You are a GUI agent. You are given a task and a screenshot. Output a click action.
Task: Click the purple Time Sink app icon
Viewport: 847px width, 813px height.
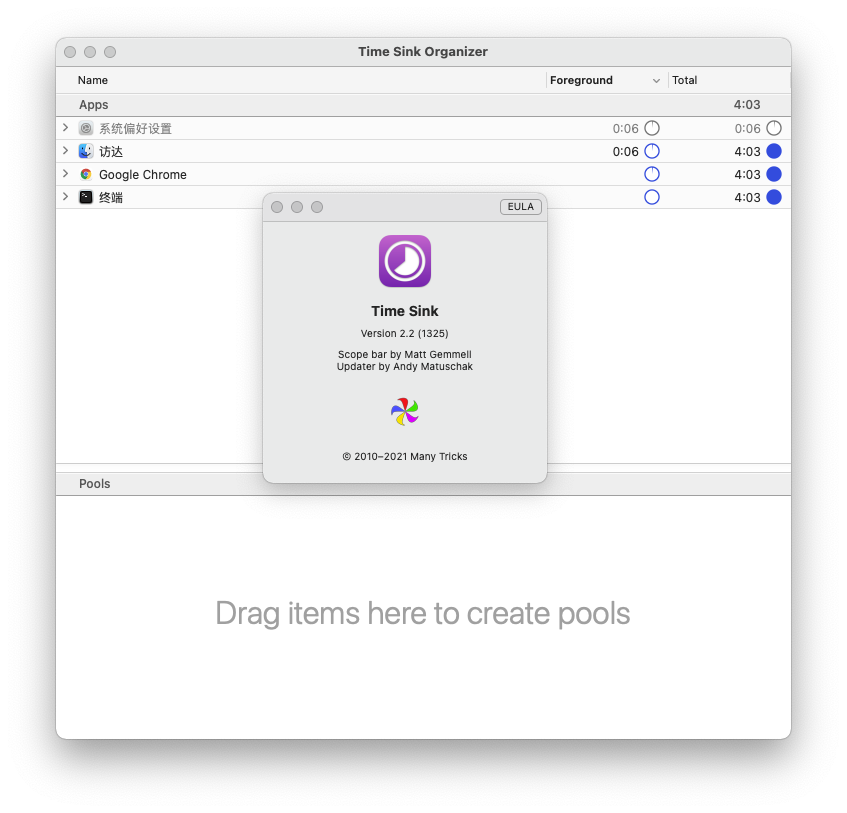pos(405,261)
